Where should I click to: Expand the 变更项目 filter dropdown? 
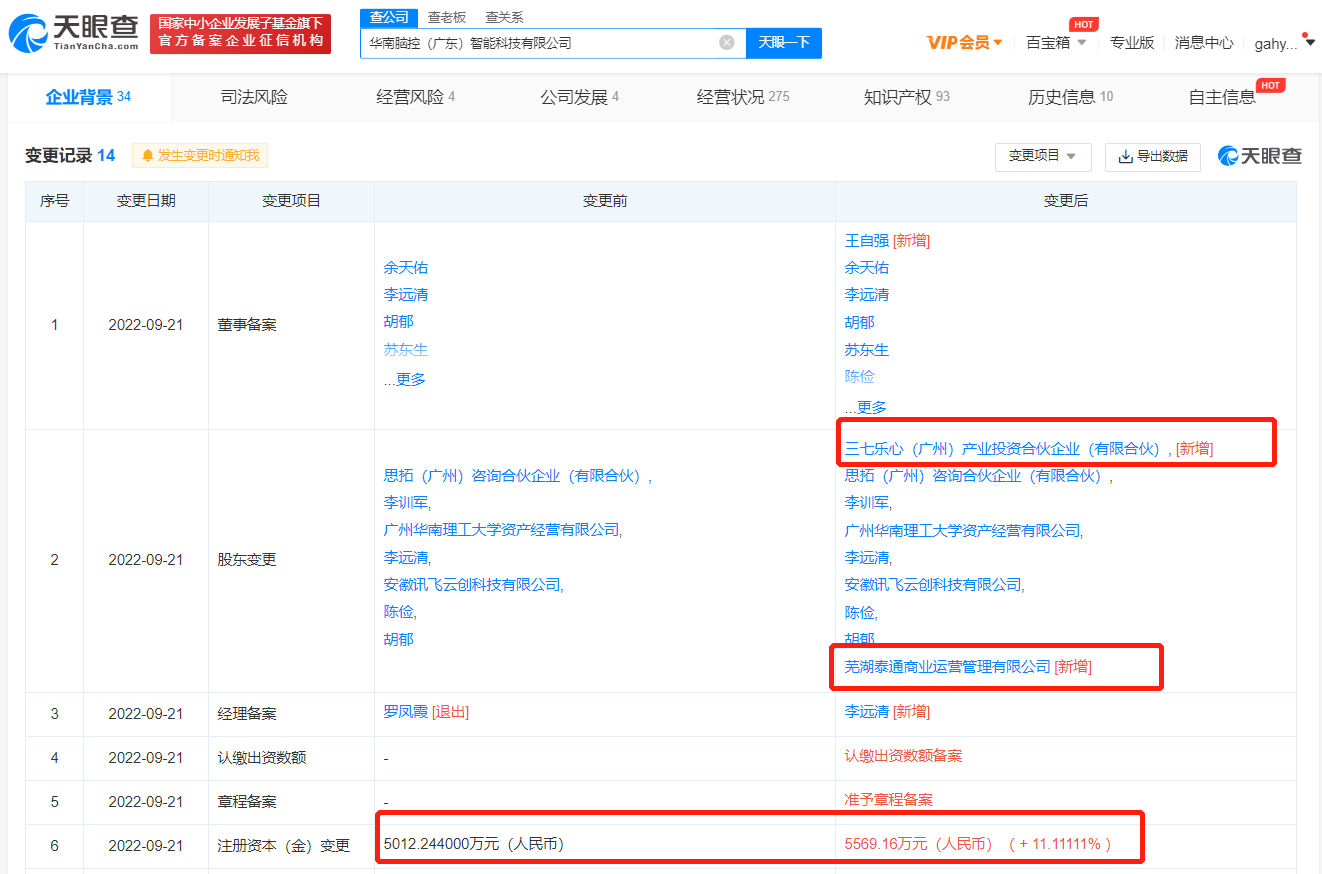point(1042,156)
